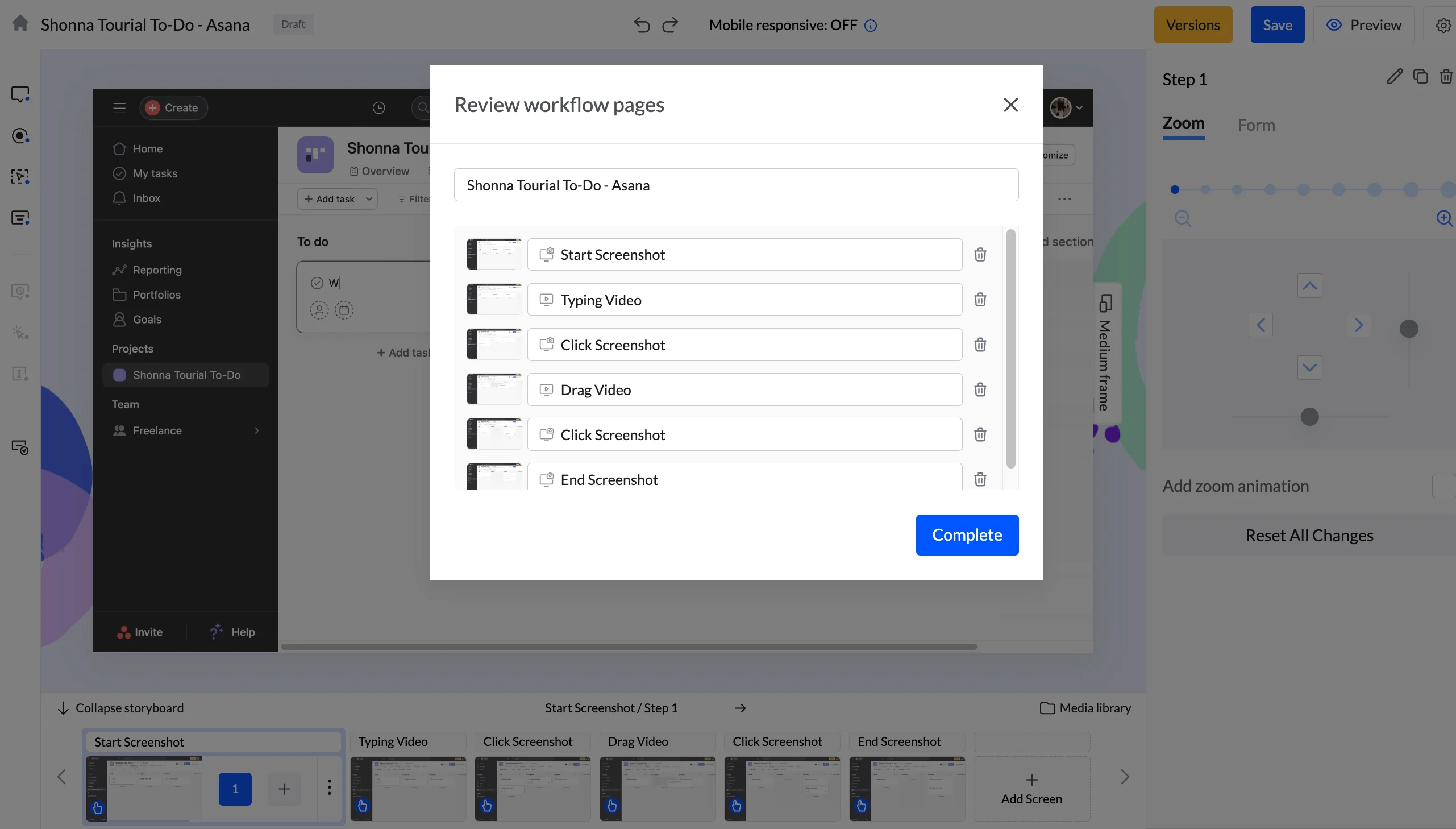This screenshot has width=1456, height=829.
Task: Save the demo
Action: (1277, 25)
